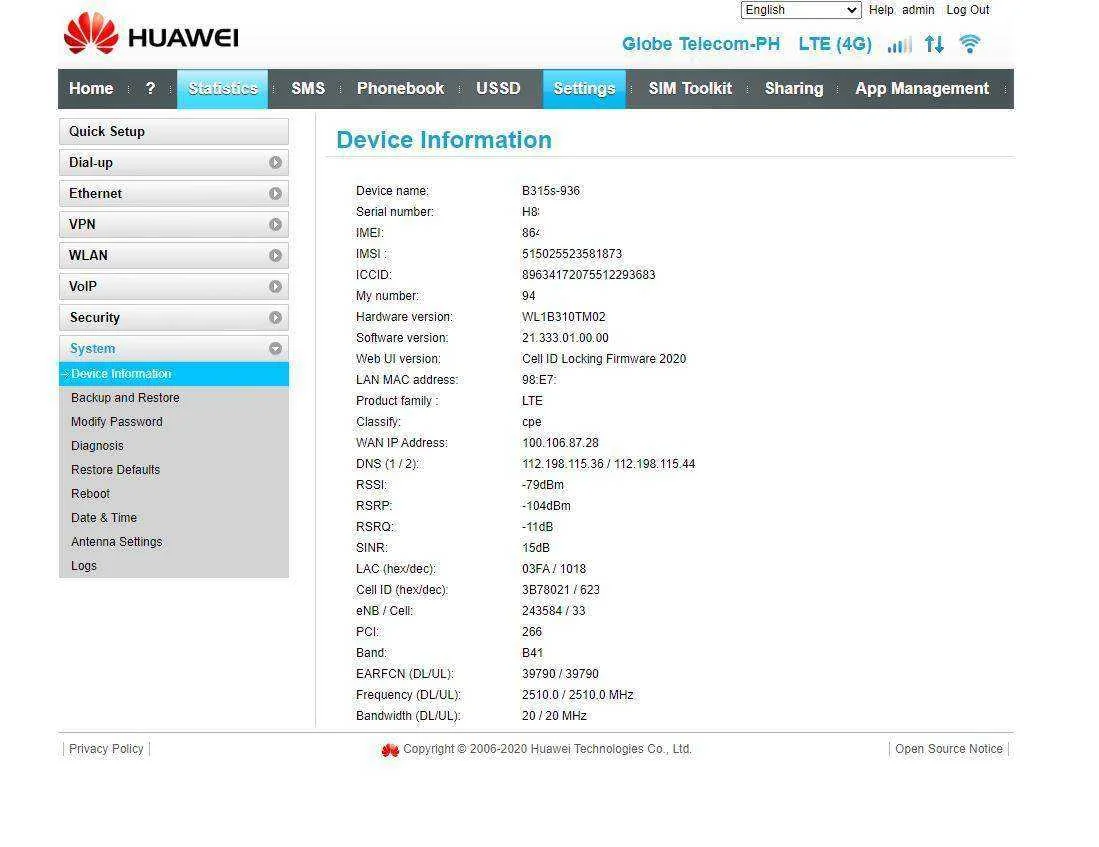
Task: Open the Open Source Notice link
Action: [949, 749]
